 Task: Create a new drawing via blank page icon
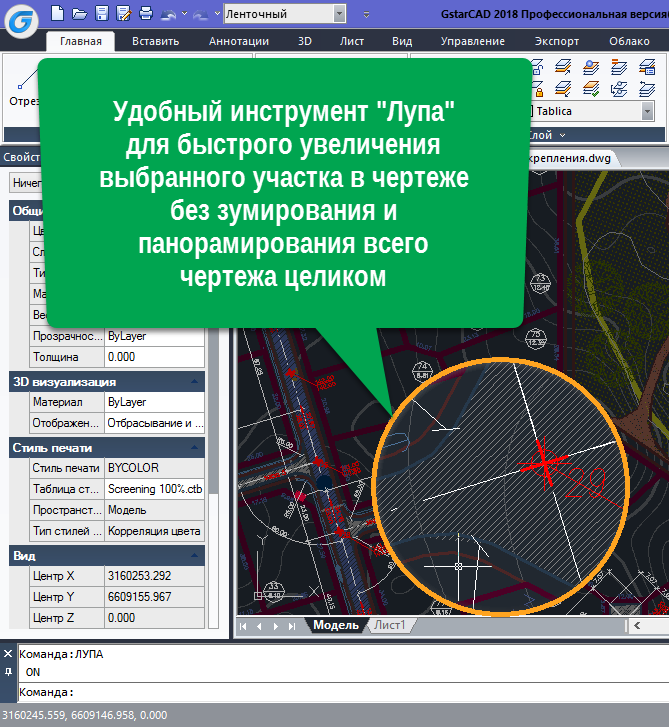point(57,13)
